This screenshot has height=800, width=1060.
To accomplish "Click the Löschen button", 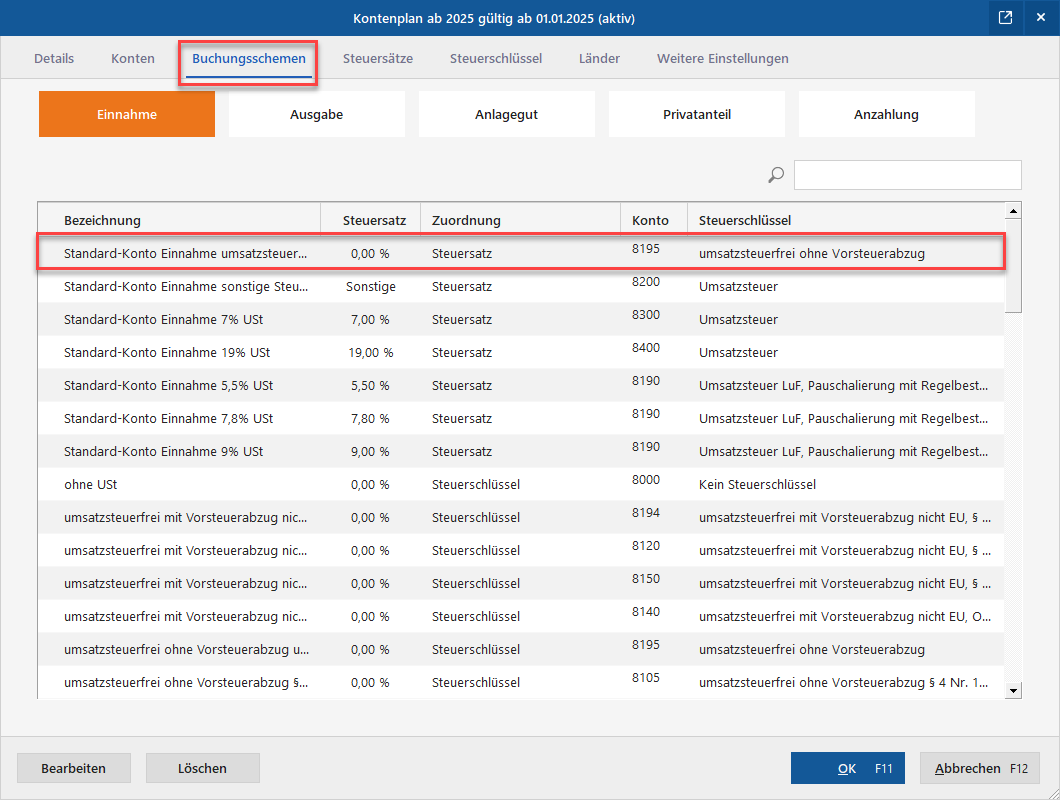I will coord(202,768).
